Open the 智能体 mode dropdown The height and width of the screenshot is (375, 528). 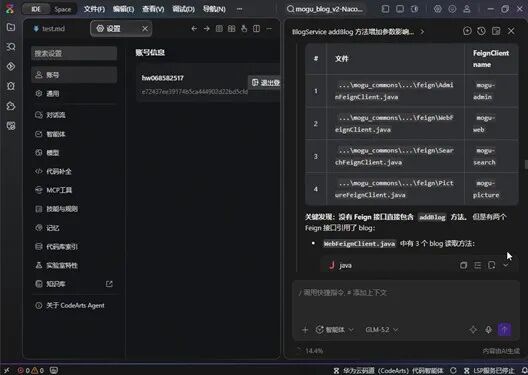click(334, 330)
